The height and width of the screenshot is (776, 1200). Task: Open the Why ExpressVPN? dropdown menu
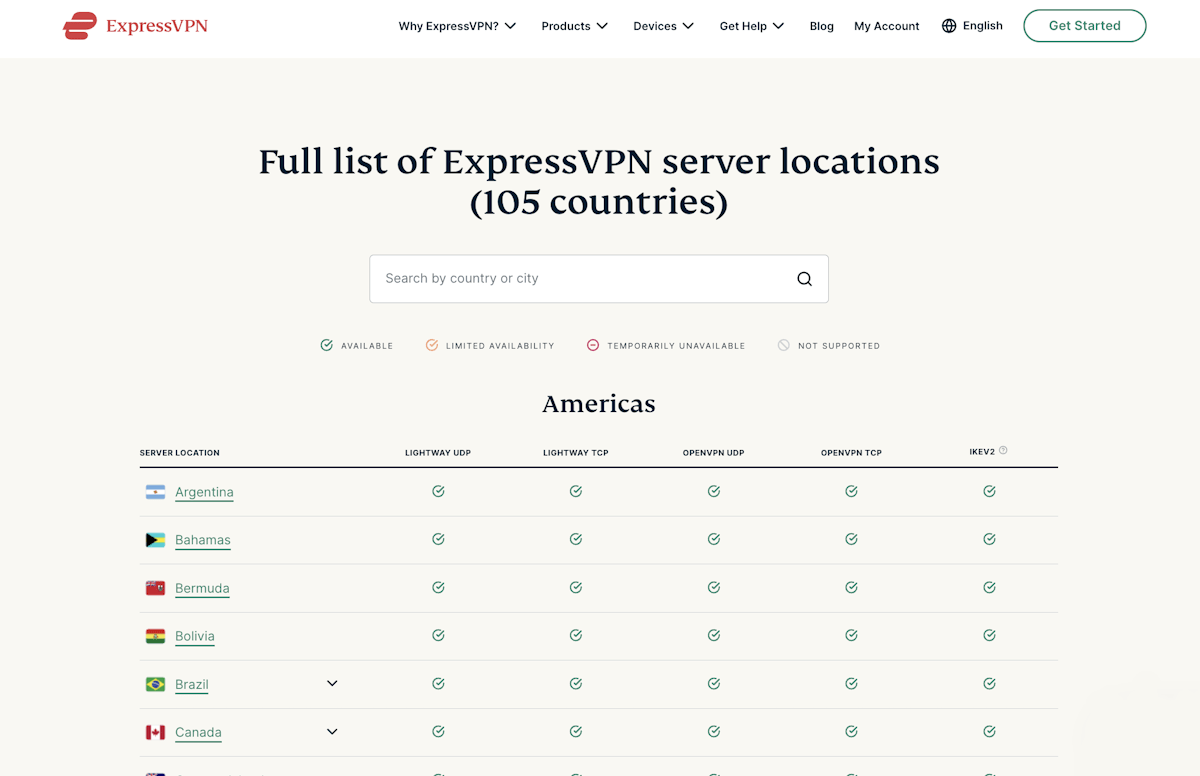point(457,26)
